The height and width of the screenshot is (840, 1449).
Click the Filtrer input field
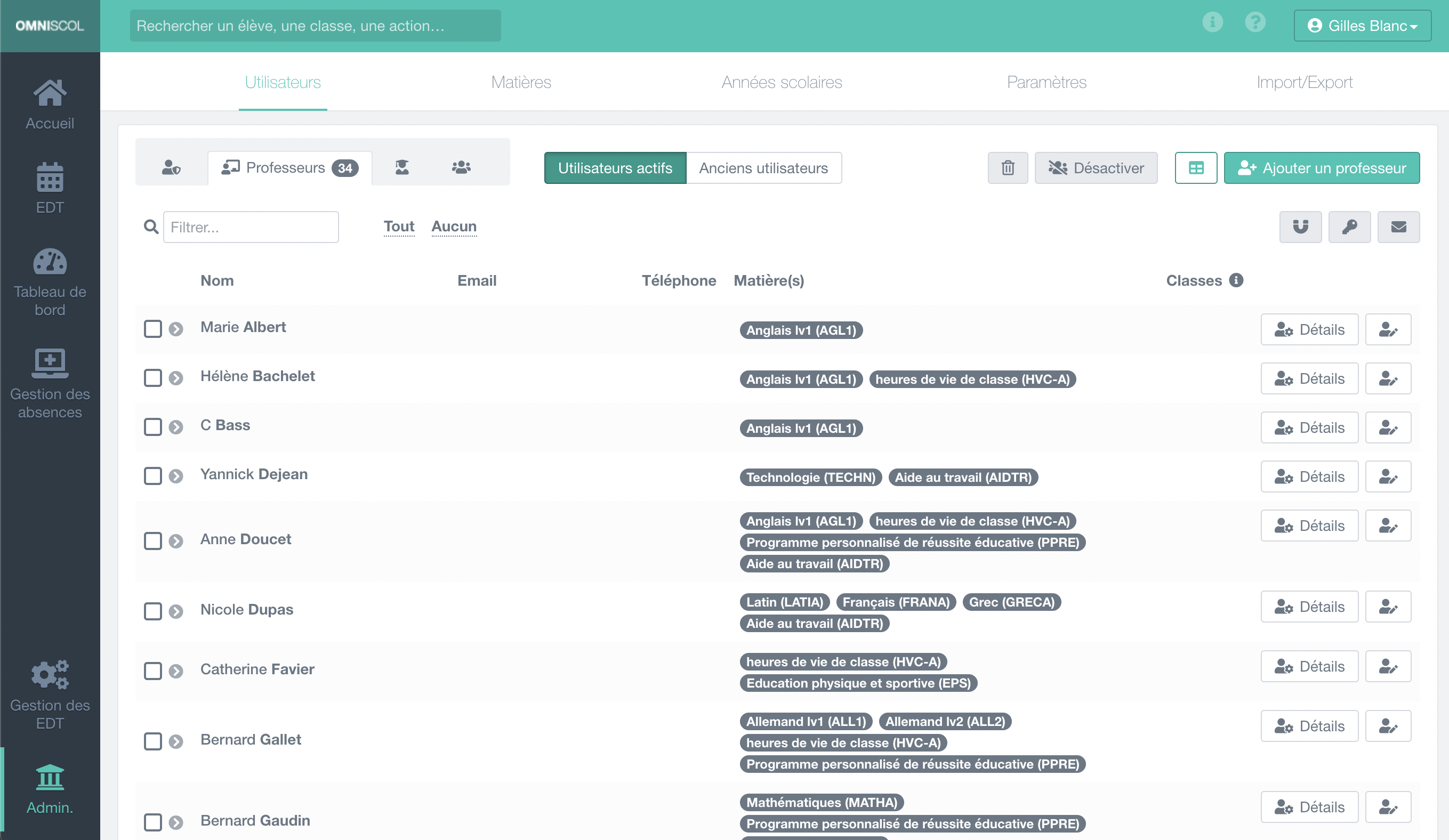[251, 227]
